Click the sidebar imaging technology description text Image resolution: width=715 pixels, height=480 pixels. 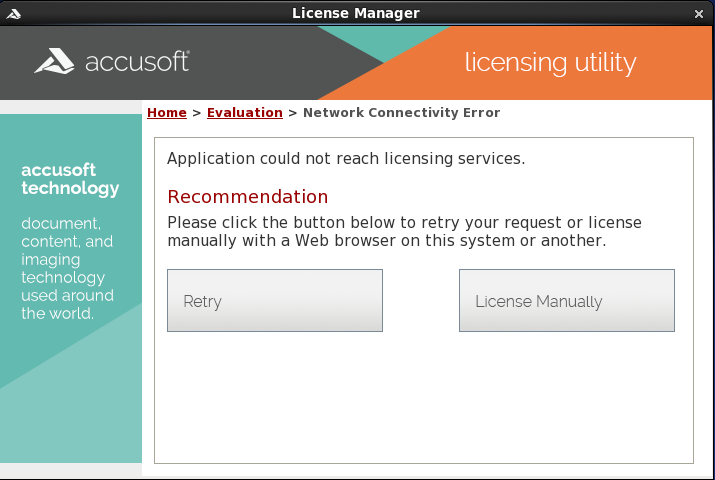tap(68, 268)
